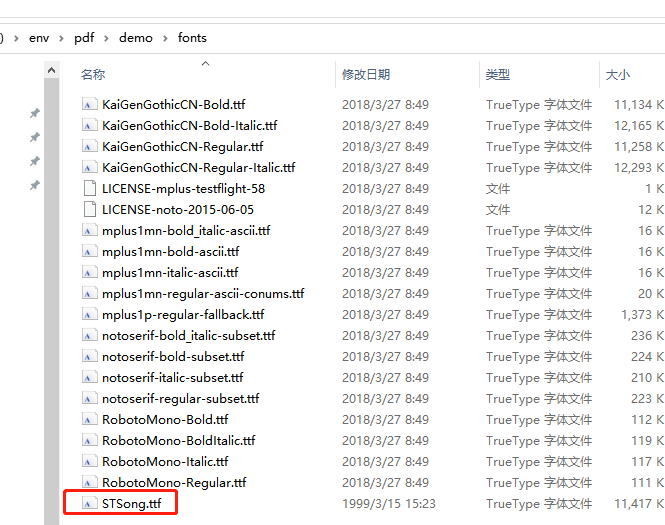Click the mplus1mn-regular-ascii-conums.ttf file icon
The width and height of the screenshot is (665, 525).
pos(89,293)
